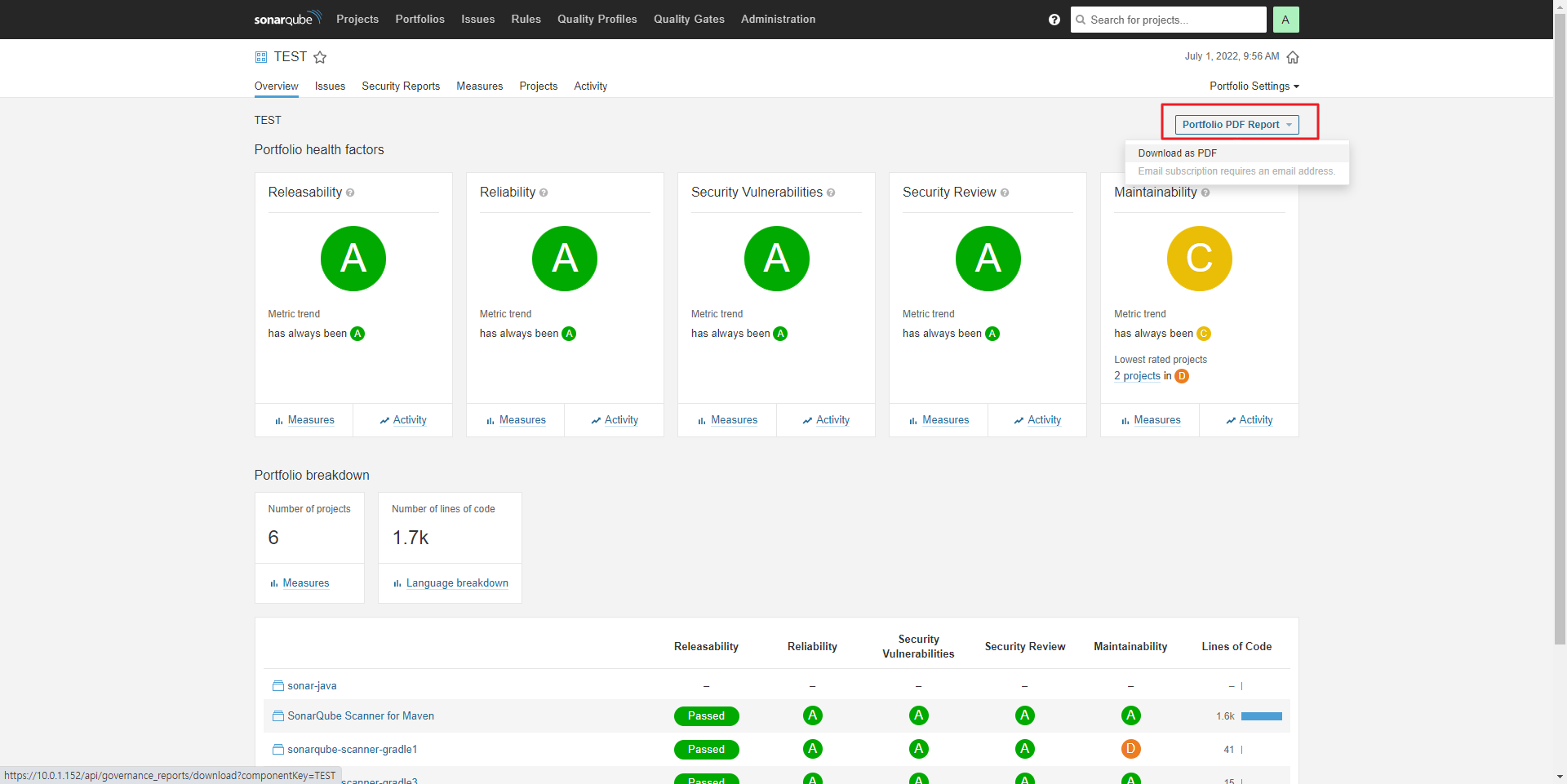Click Passed badge for SonarQube Scanner for Maven
This screenshot has height=784, width=1567.
pos(706,716)
